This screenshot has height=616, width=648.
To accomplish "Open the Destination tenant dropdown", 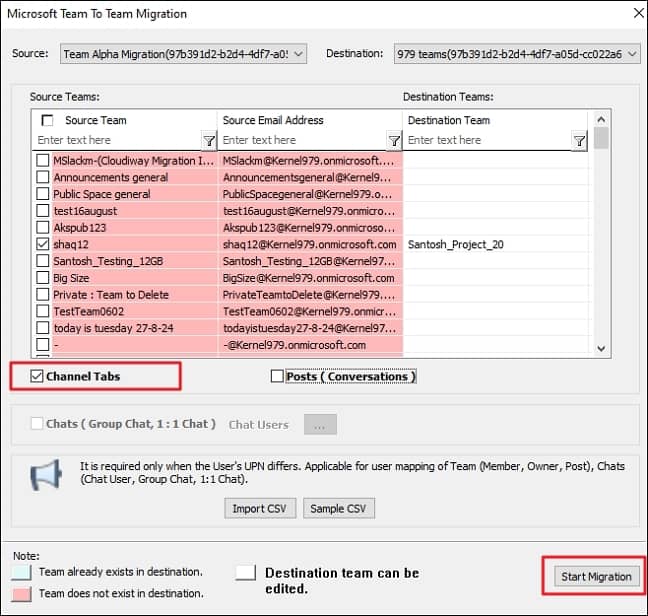I will click(x=517, y=54).
